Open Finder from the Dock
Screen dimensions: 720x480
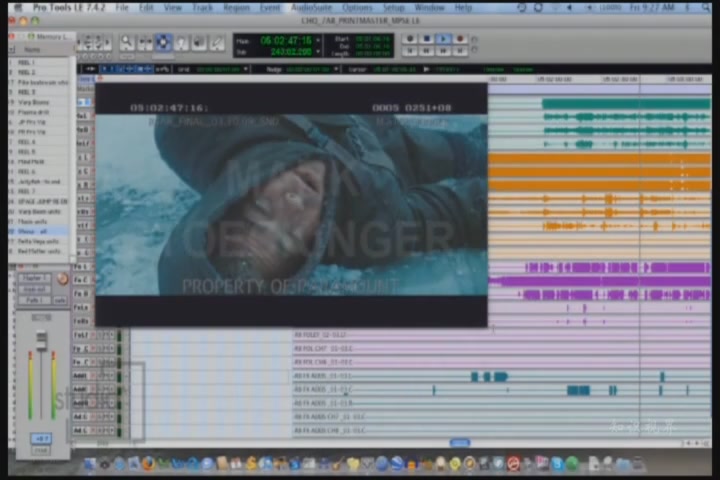89,464
